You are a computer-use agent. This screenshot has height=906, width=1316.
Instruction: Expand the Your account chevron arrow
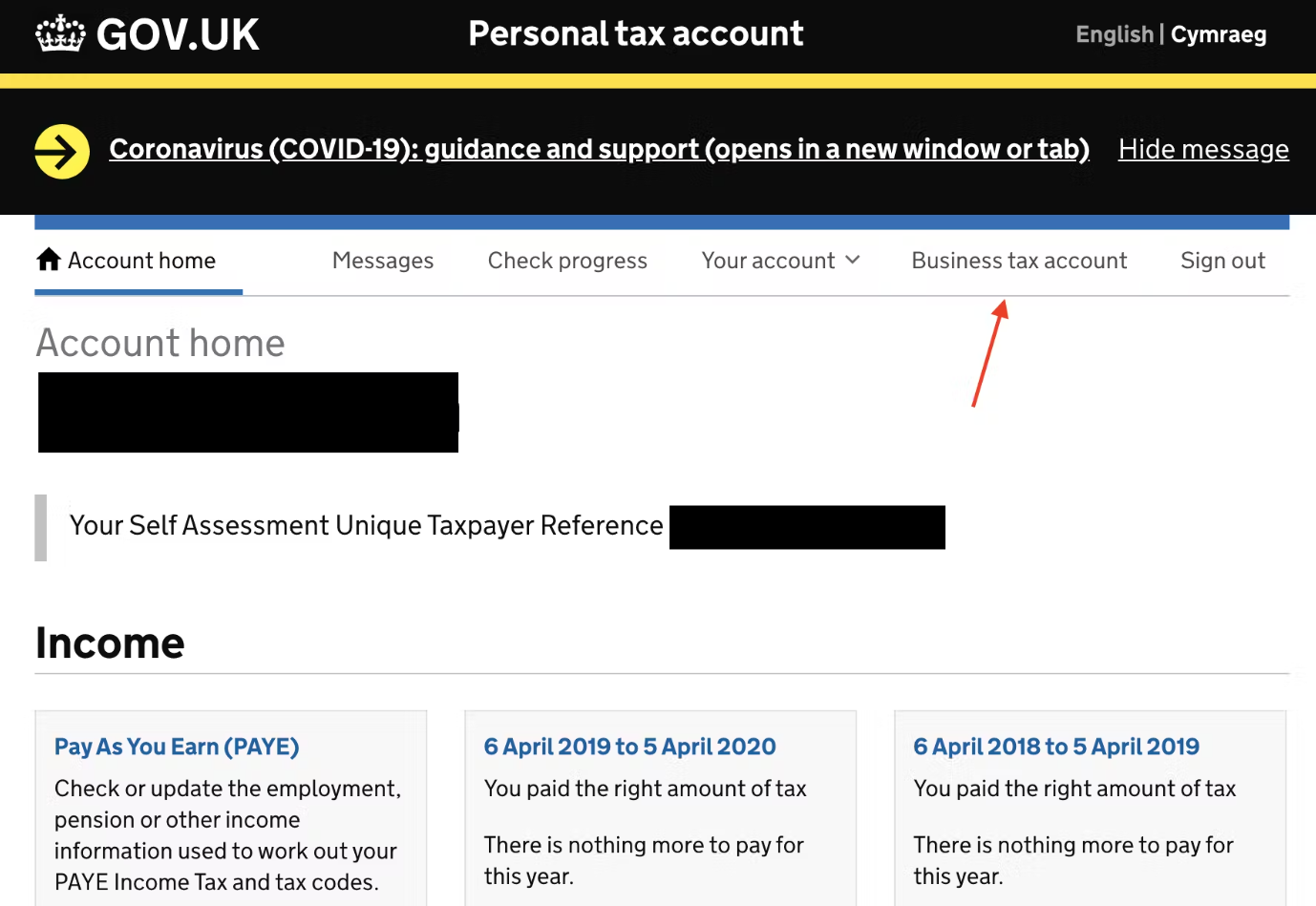[853, 260]
